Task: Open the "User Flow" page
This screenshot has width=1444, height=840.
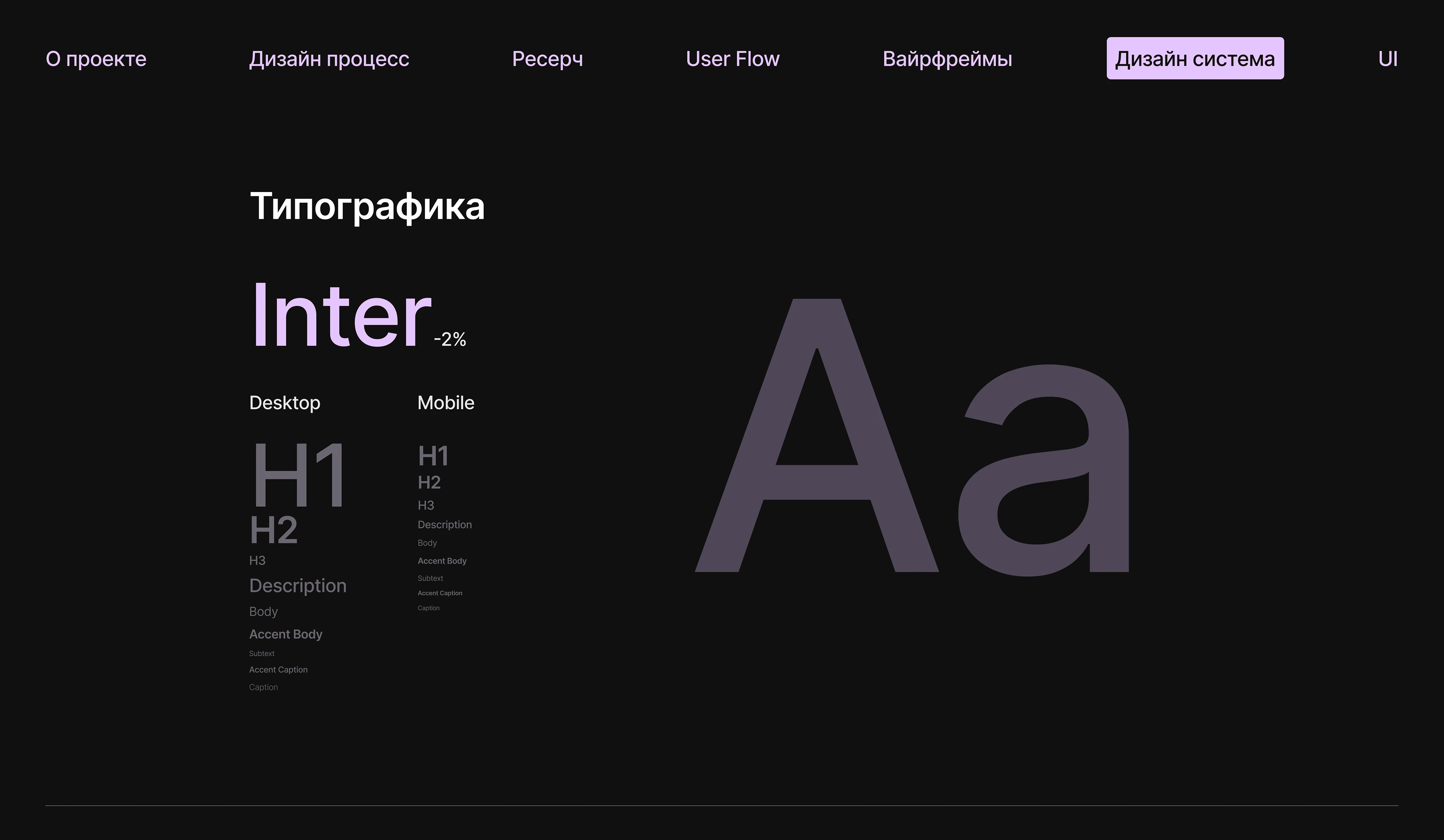Action: click(732, 58)
